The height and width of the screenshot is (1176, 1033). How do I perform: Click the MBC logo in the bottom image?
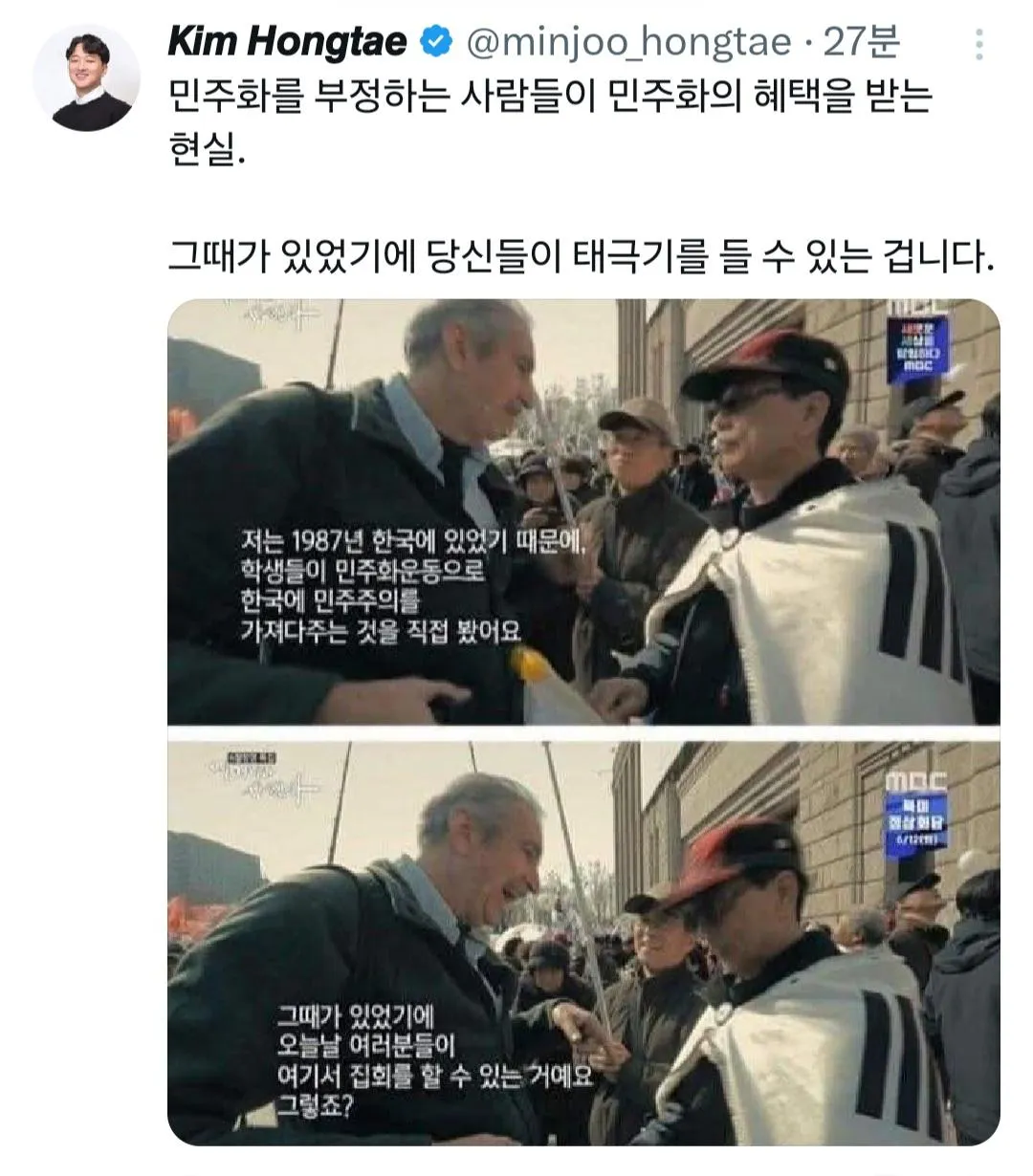click(x=914, y=781)
